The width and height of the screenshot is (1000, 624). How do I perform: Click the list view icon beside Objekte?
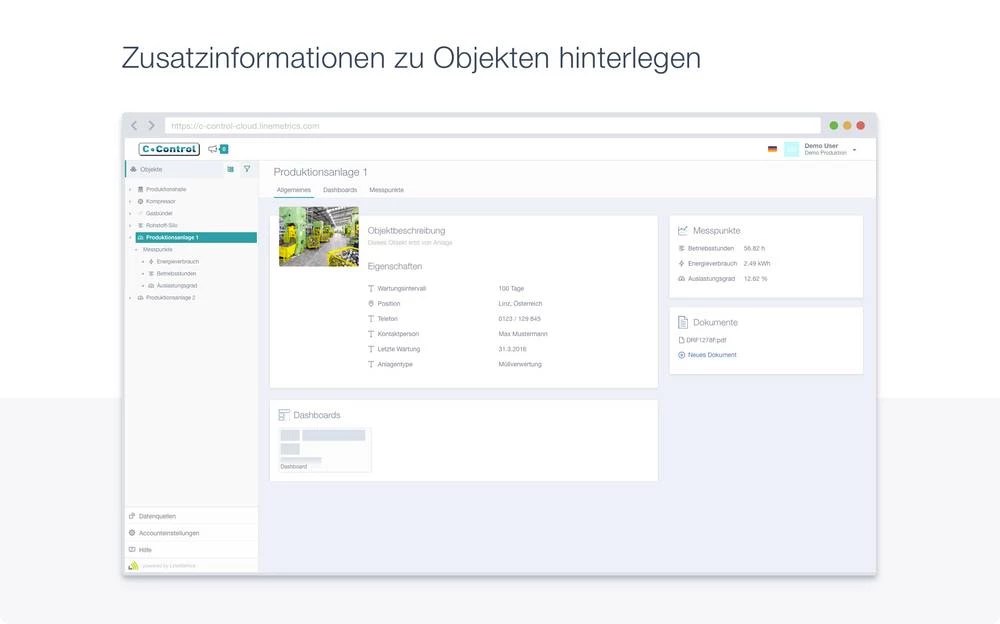tap(230, 169)
